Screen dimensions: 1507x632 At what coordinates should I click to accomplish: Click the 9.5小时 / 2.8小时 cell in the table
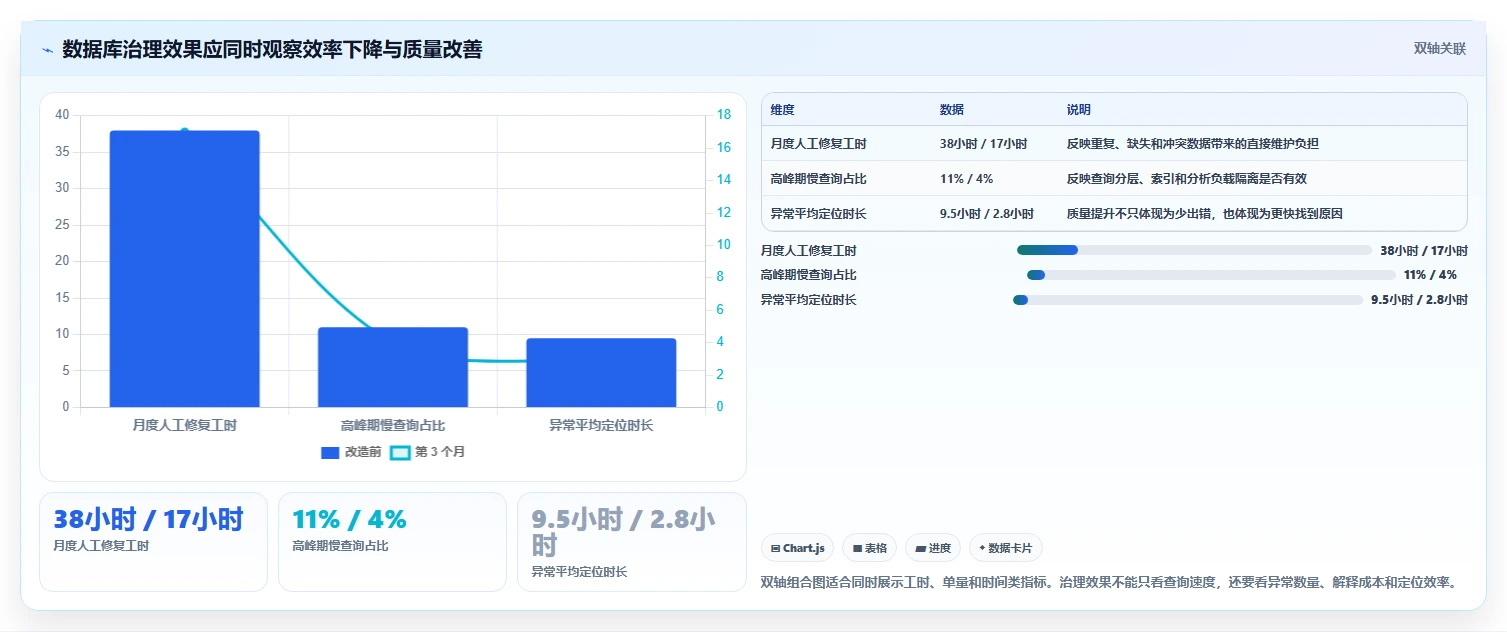coord(987,214)
